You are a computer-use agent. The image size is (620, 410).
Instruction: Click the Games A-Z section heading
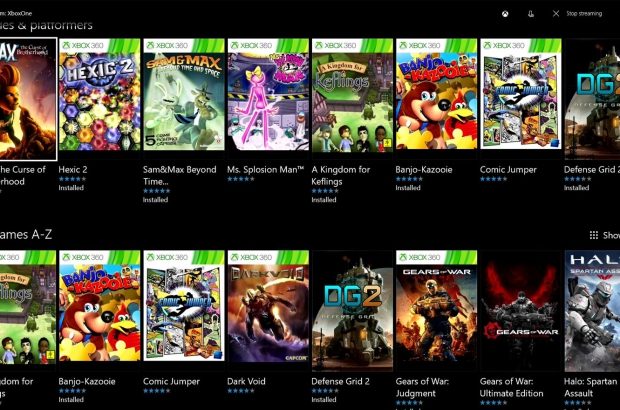pyautogui.click(x=28, y=234)
